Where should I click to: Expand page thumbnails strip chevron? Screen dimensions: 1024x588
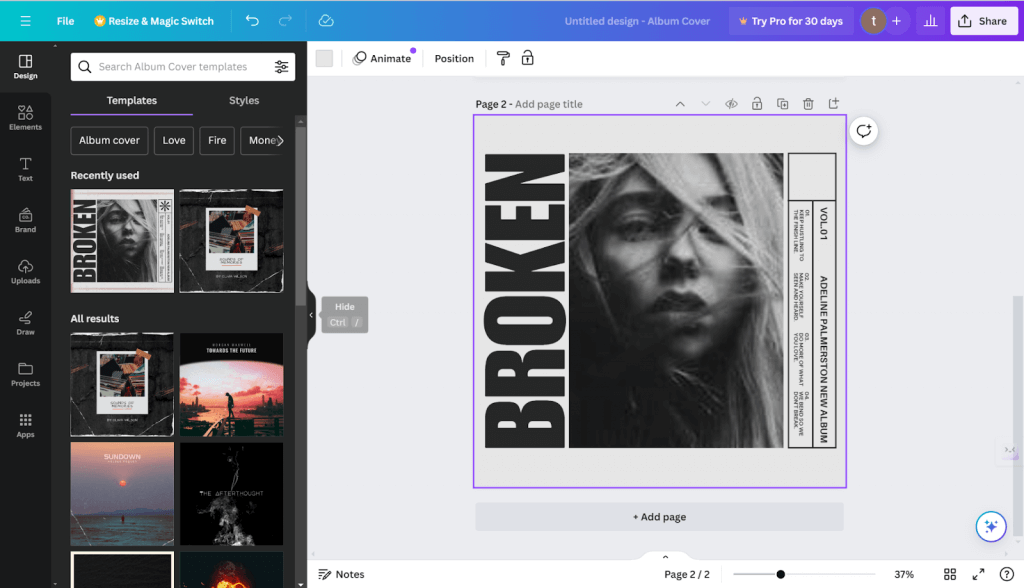click(665, 557)
